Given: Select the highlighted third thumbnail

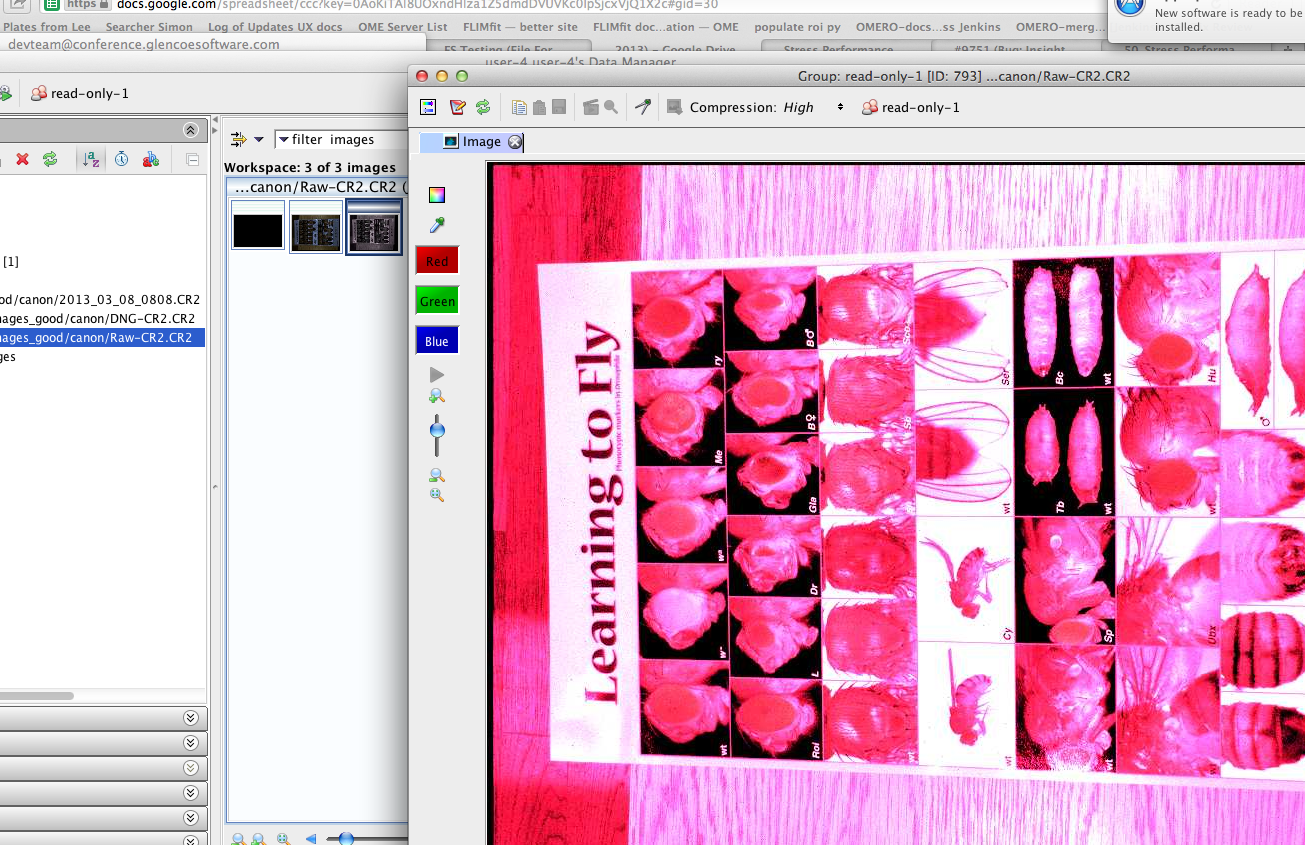Looking at the screenshot, I should pyautogui.click(x=374, y=227).
